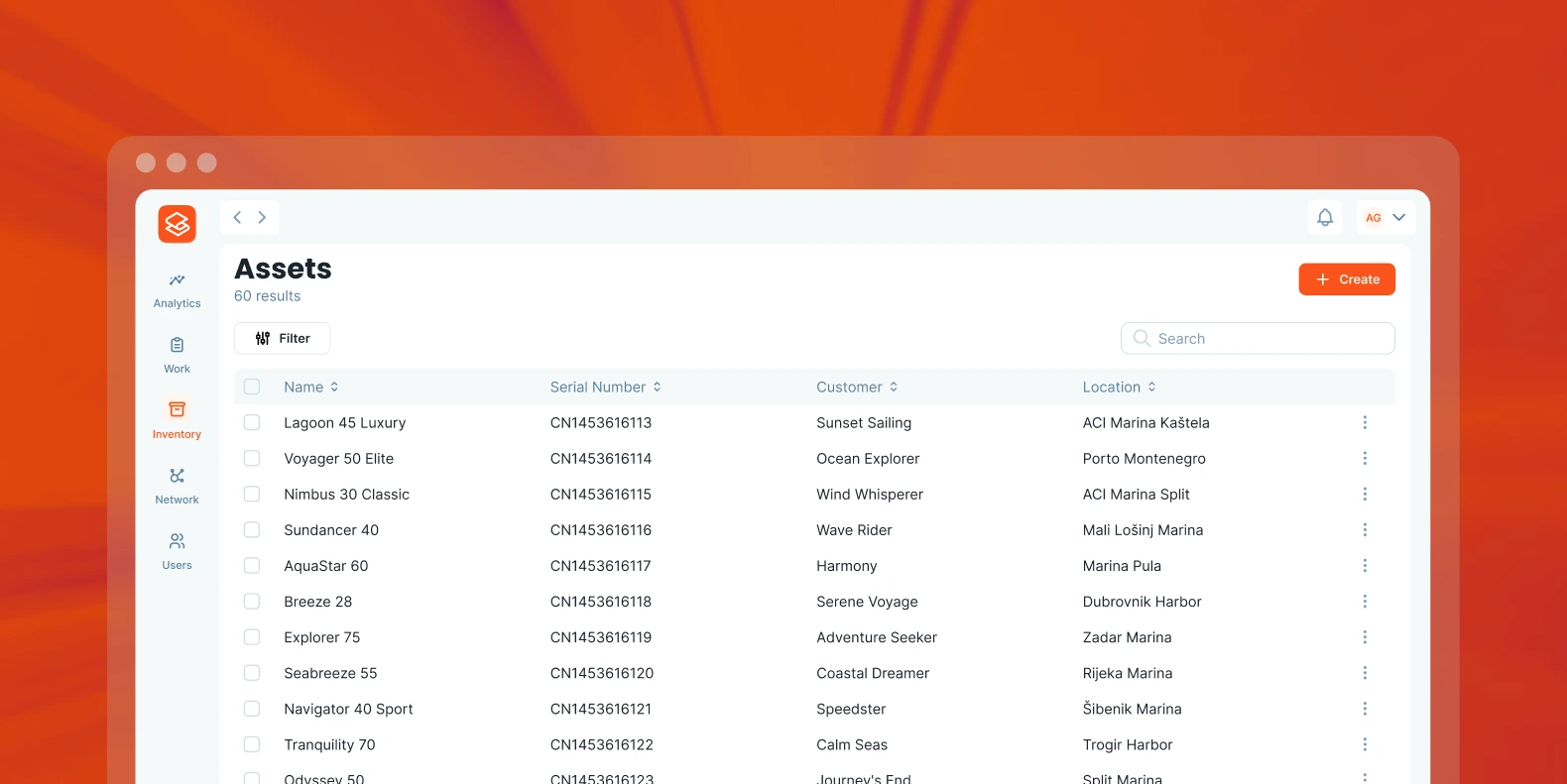The height and width of the screenshot is (784, 1567).
Task: Check the Lagoon 45 Luxury row checkbox
Action: (x=252, y=422)
